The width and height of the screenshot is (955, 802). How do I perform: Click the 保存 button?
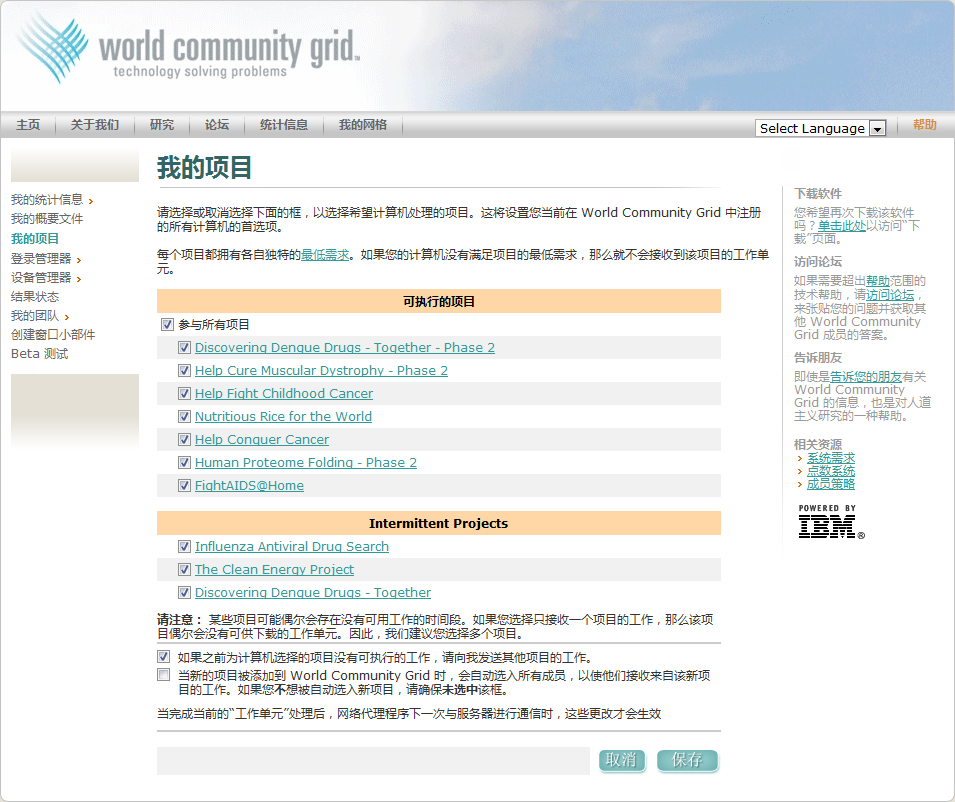[x=688, y=760]
